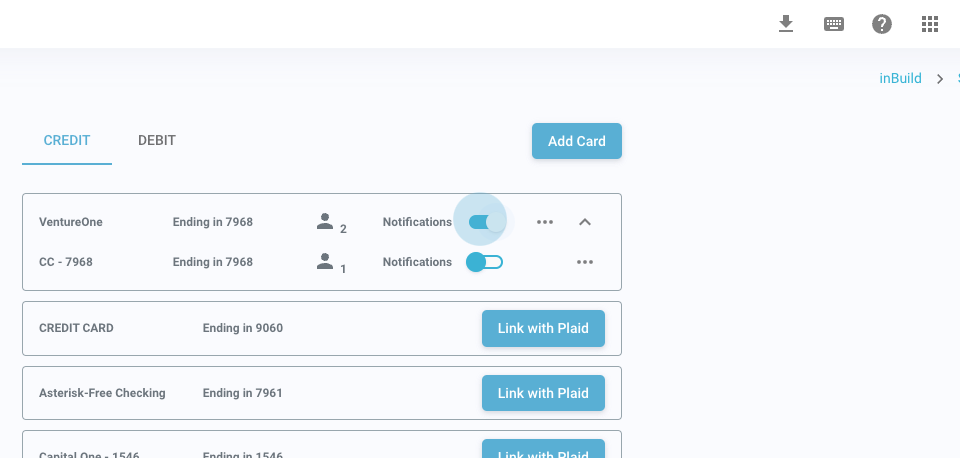This screenshot has width=960, height=458.
Task: Link Asterisk-Free Checking with Plaid
Action: [x=543, y=393]
